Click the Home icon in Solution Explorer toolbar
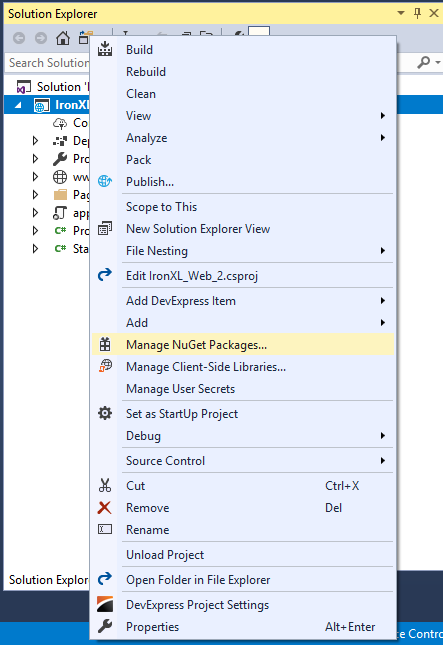The image size is (443, 645). pos(63,38)
